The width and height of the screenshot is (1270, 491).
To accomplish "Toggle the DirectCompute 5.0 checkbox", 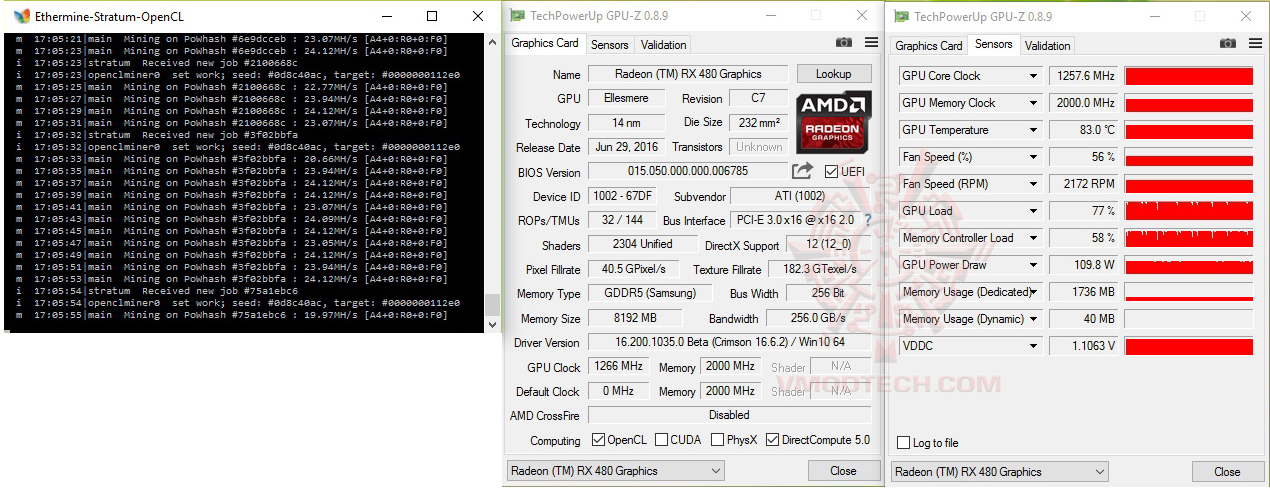I will [772, 440].
